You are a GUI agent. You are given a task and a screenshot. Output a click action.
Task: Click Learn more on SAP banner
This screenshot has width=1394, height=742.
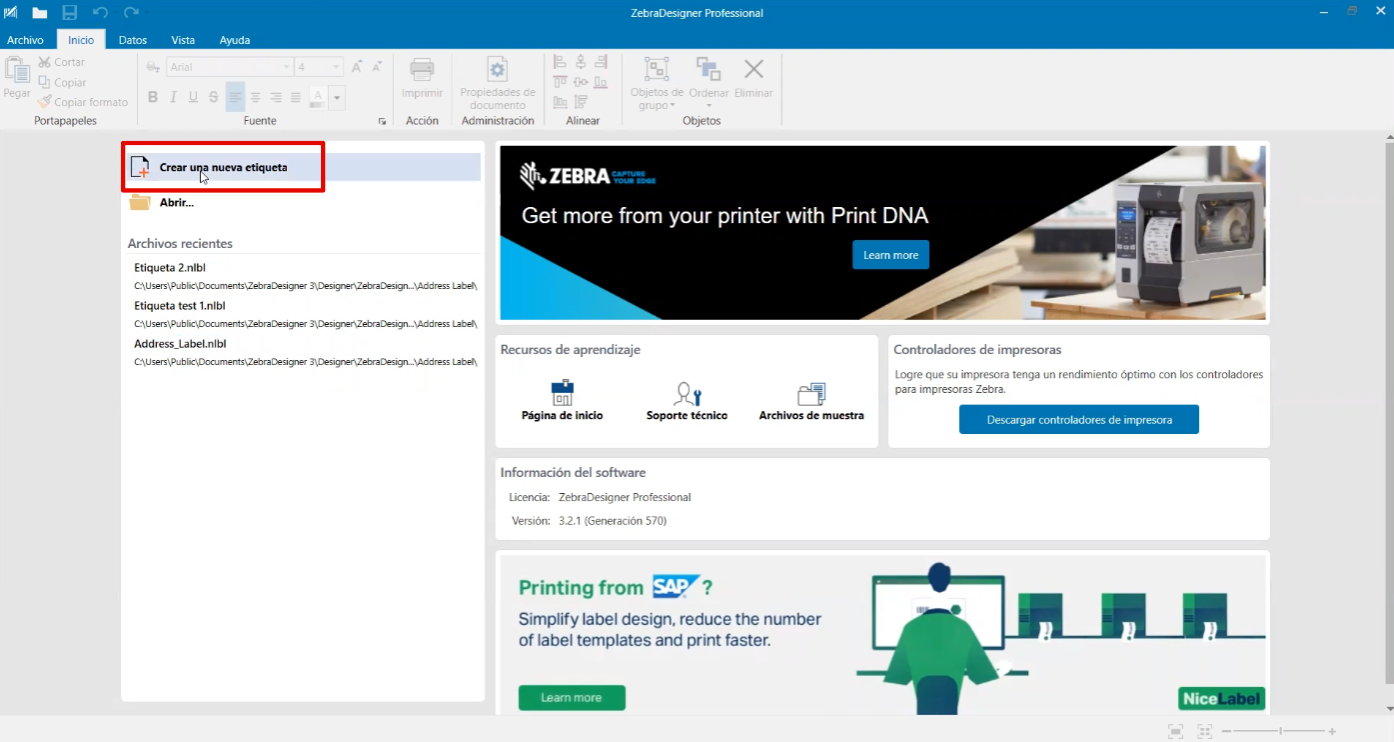pos(572,698)
